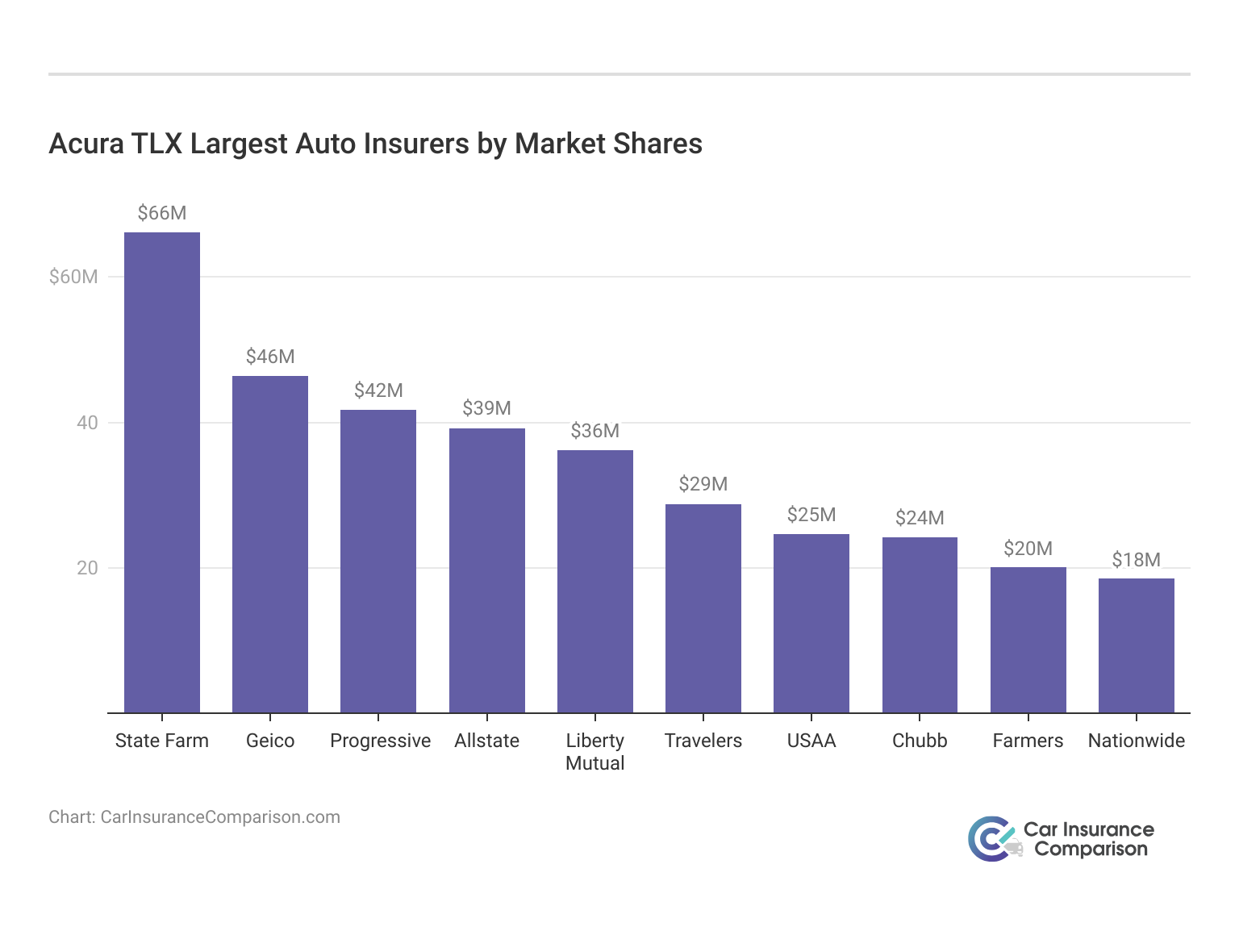Screen dimensions: 1239x952
Task: Click the USAA axis label
Action: pos(811,741)
